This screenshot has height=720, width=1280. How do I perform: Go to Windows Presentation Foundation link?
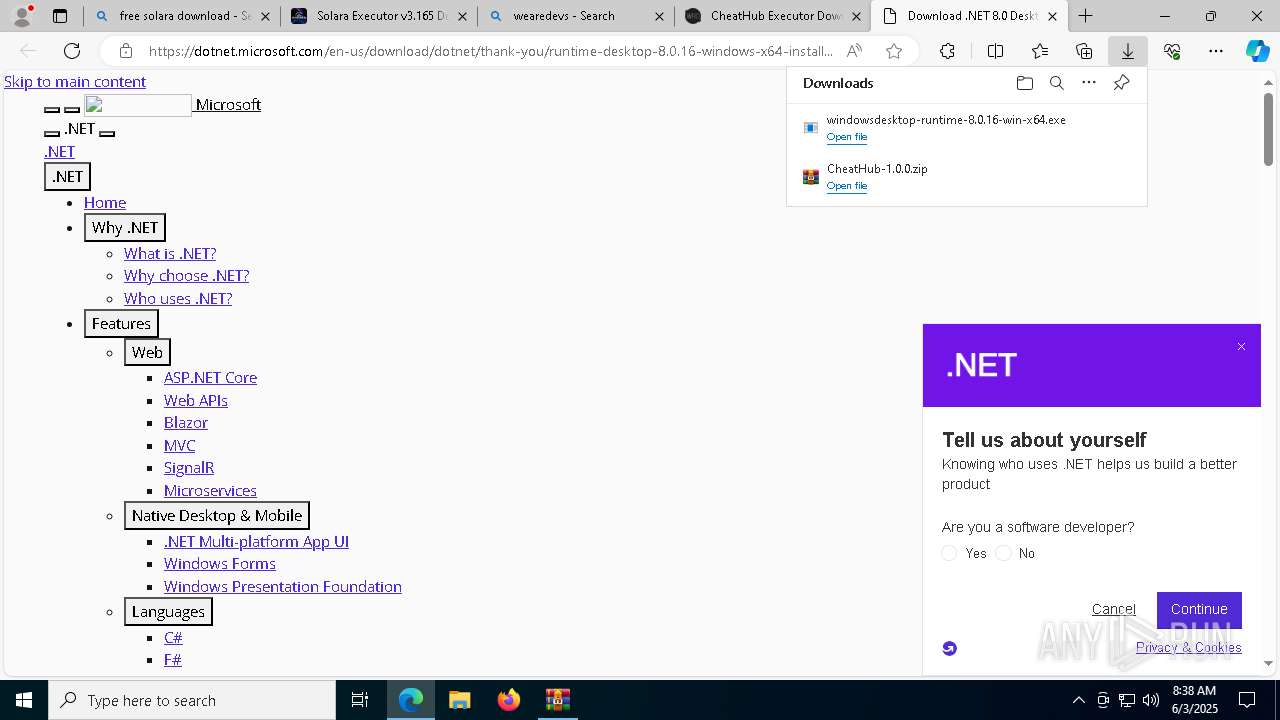click(x=283, y=587)
